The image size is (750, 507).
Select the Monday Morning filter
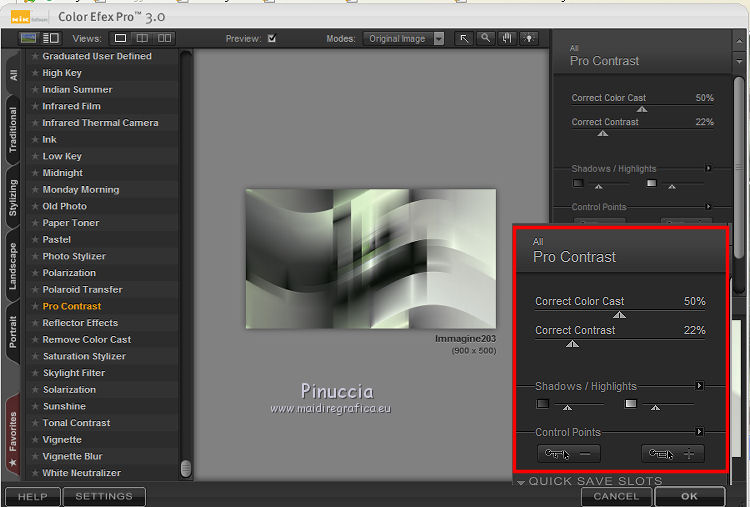(x=81, y=189)
